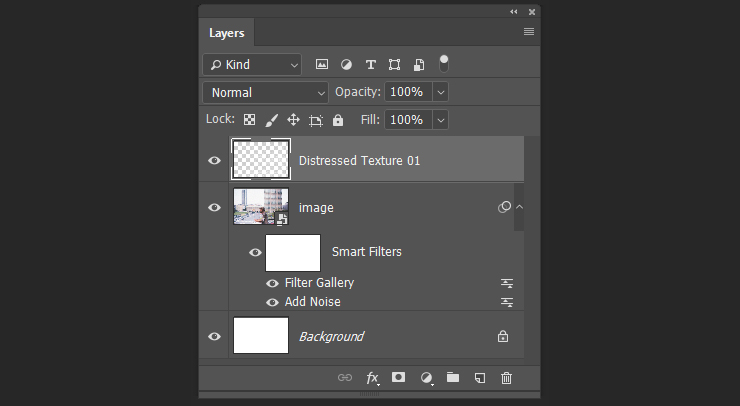Open the Kind filter dropdown
Viewport: 740px width, 406px height.
[252, 65]
